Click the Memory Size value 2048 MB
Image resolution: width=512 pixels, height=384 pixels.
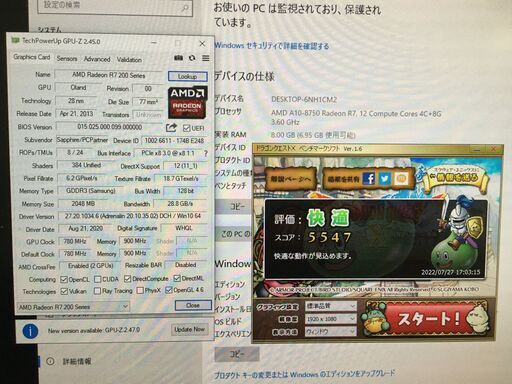click(x=83, y=203)
